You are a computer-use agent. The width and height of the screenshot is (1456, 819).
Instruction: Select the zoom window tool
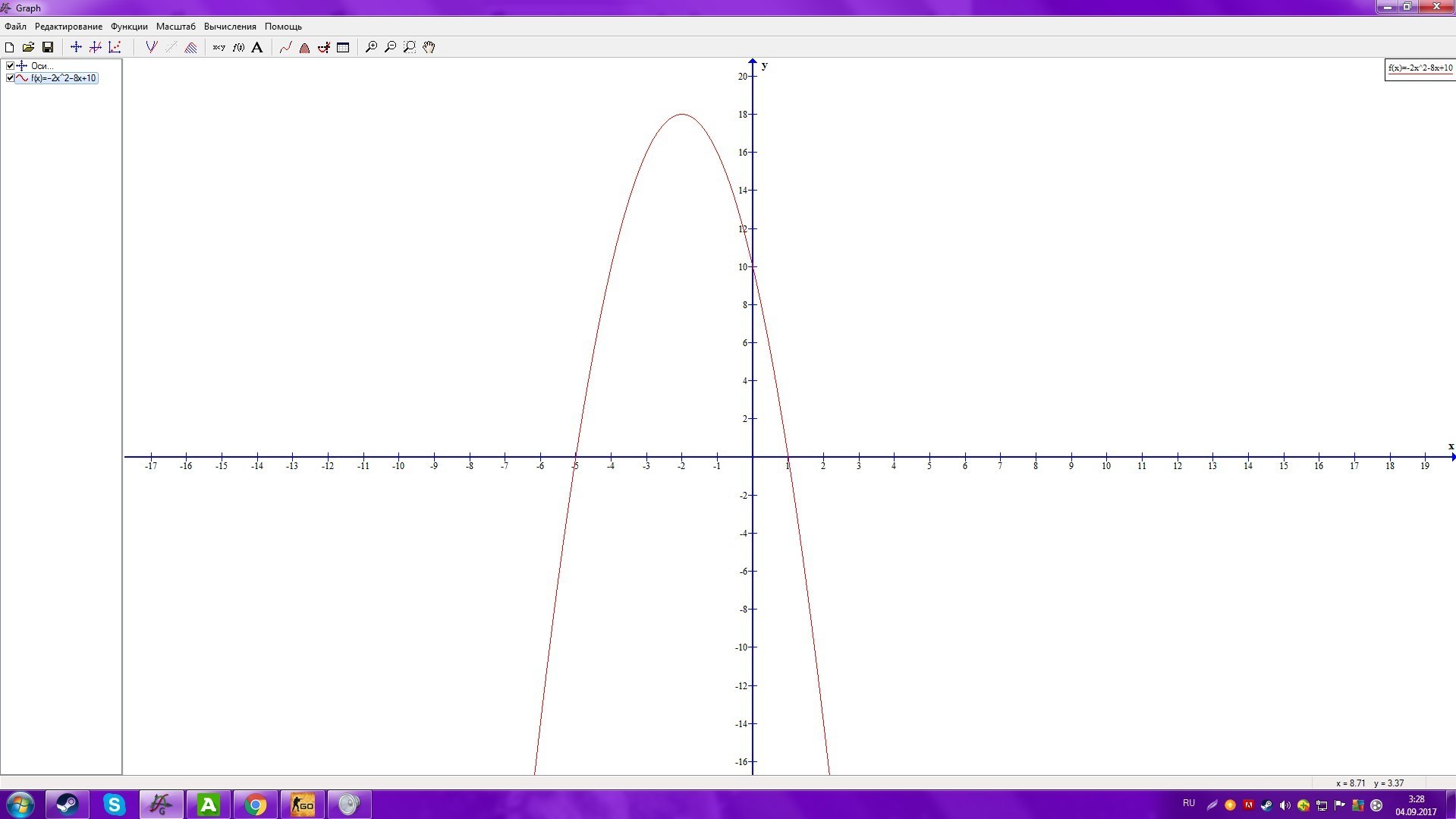[410, 47]
